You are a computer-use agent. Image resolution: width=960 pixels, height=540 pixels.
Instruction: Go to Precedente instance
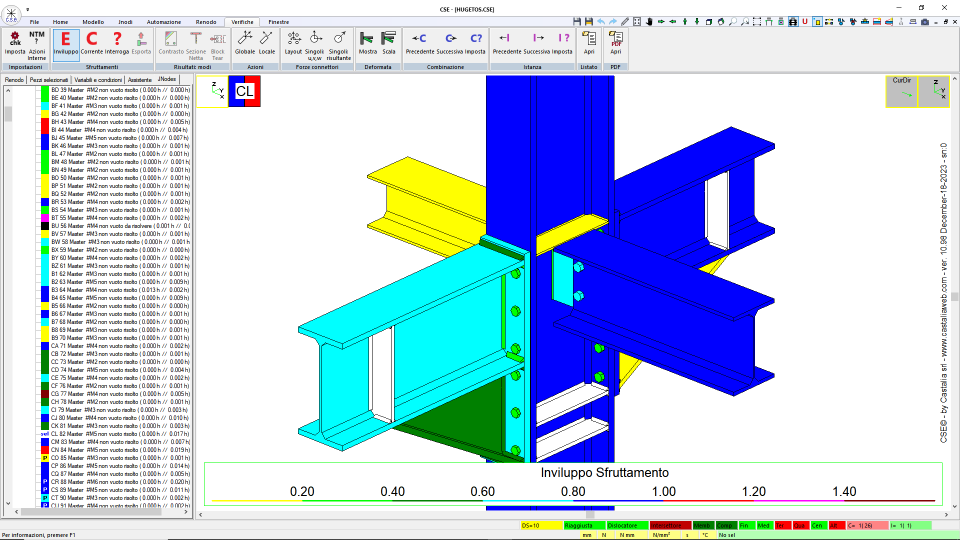[x=507, y=43]
